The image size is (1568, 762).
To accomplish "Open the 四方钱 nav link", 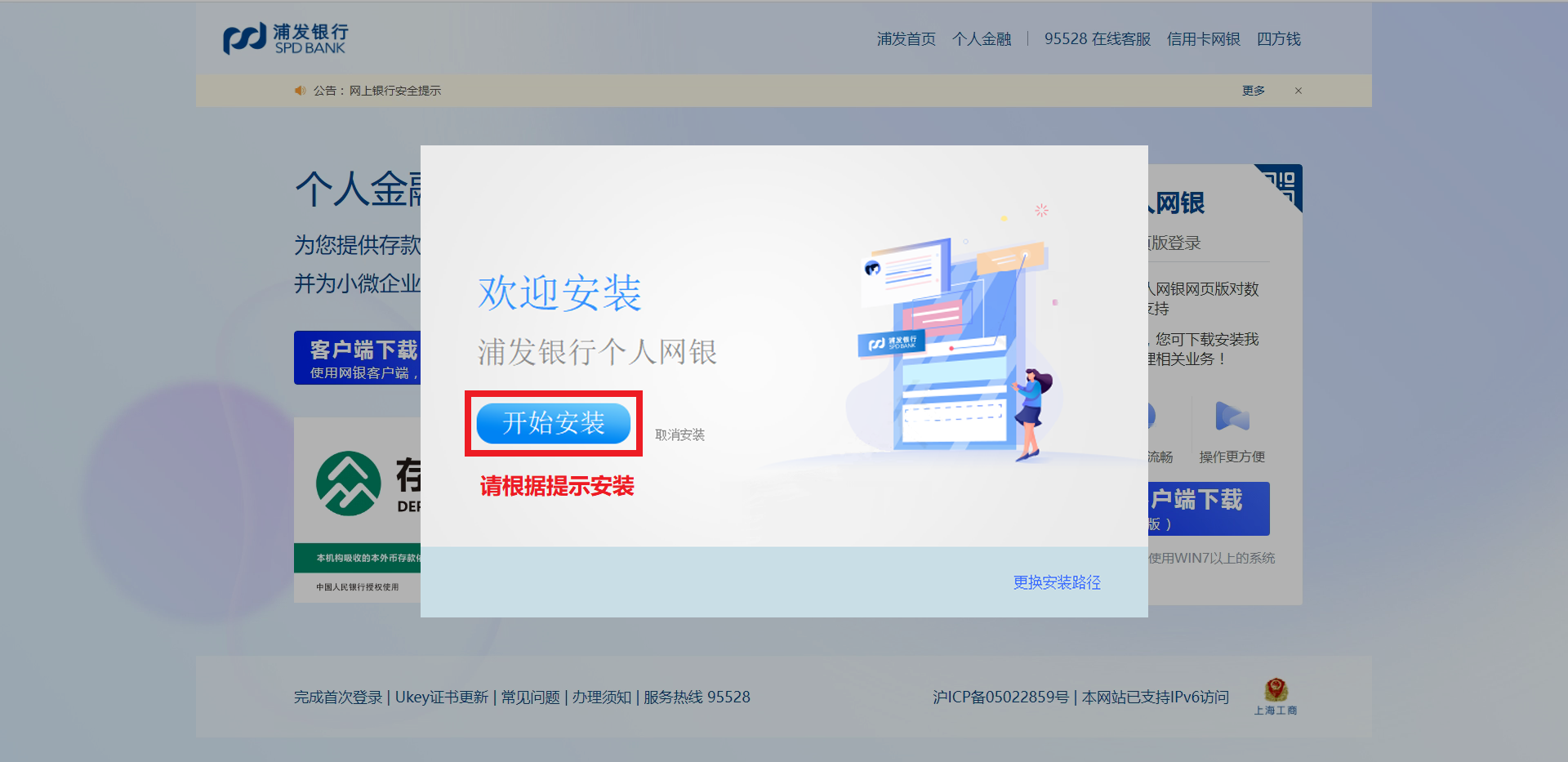I will pyautogui.click(x=1279, y=39).
